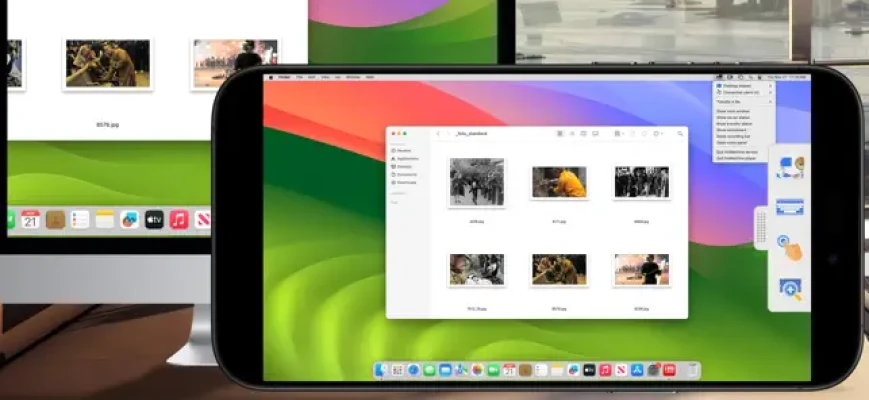Viewport: 869px width, 400px height.
Task: Launch the Apple TV app in the monitor dock
Action: 154,219
